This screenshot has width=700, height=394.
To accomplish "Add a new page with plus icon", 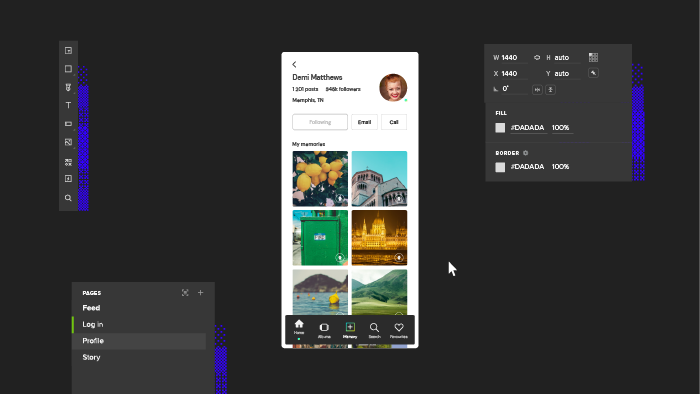I will tap(200, 293).
